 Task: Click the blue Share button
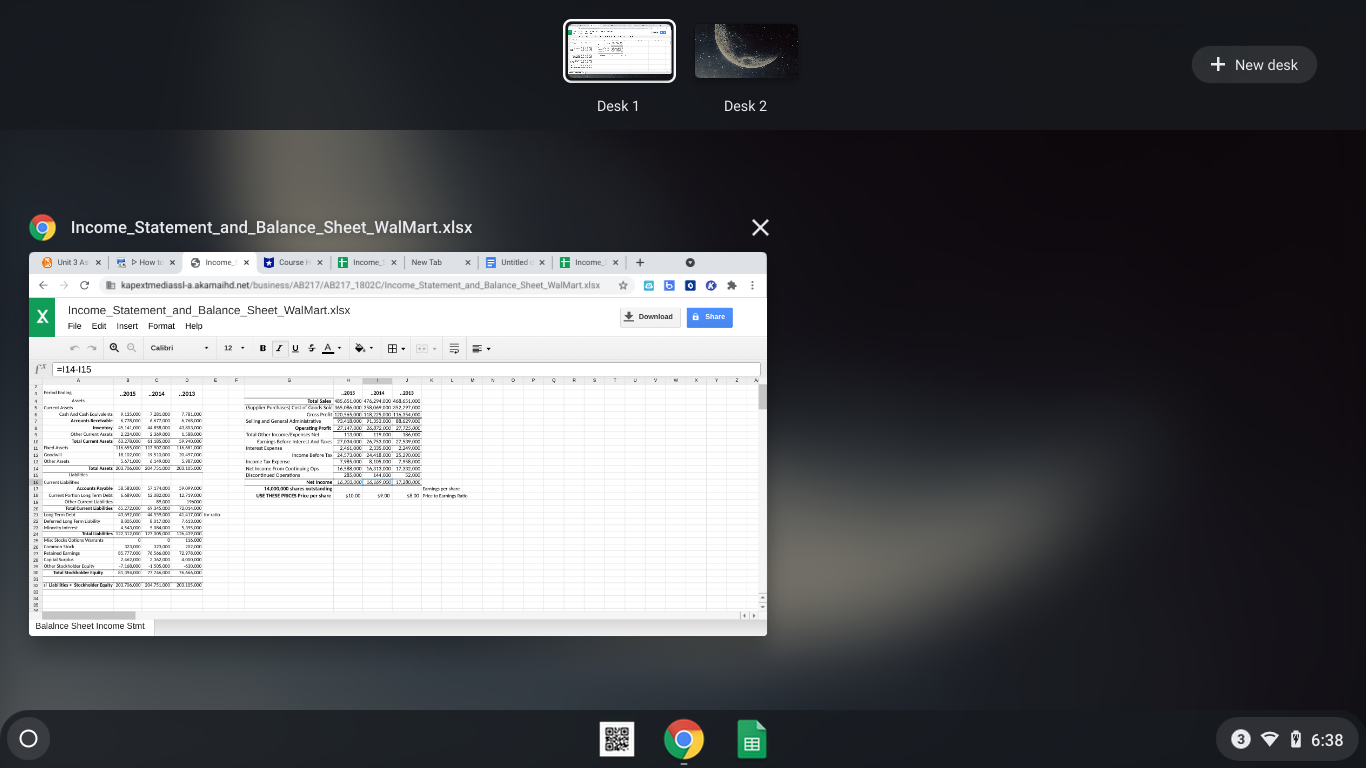pyautogui.click(x=709, y=317)
